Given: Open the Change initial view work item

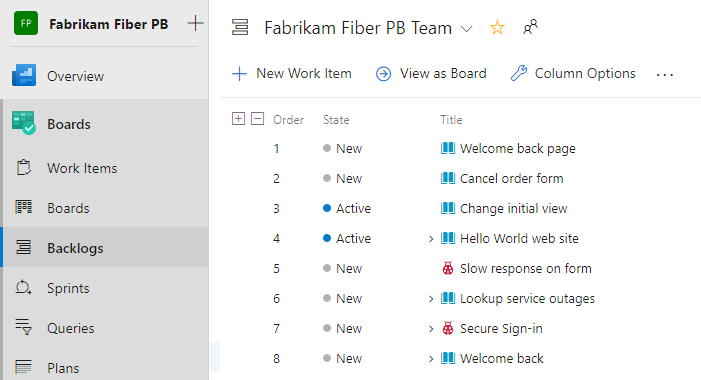Looking at the screenshot, I should click(514, 208).
